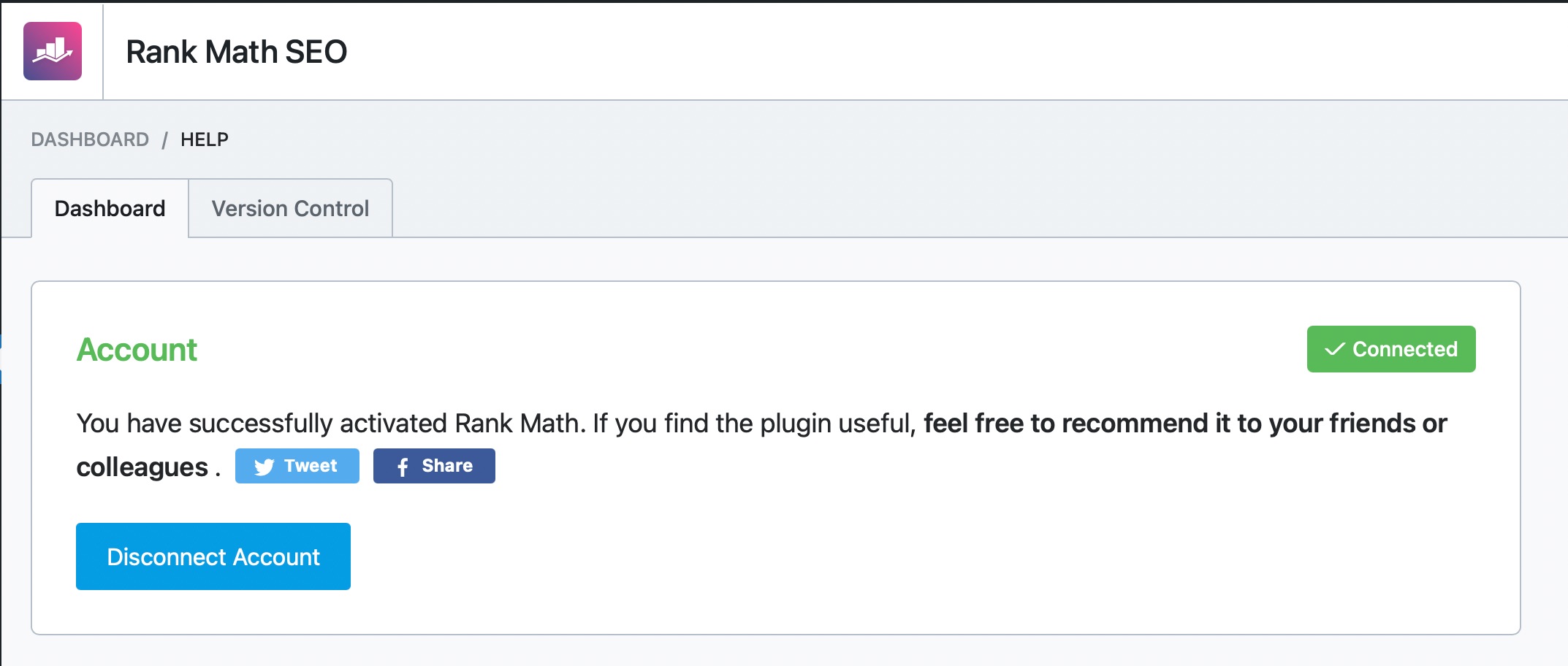Click the breadcrumb slash separator

coord(164,139)
